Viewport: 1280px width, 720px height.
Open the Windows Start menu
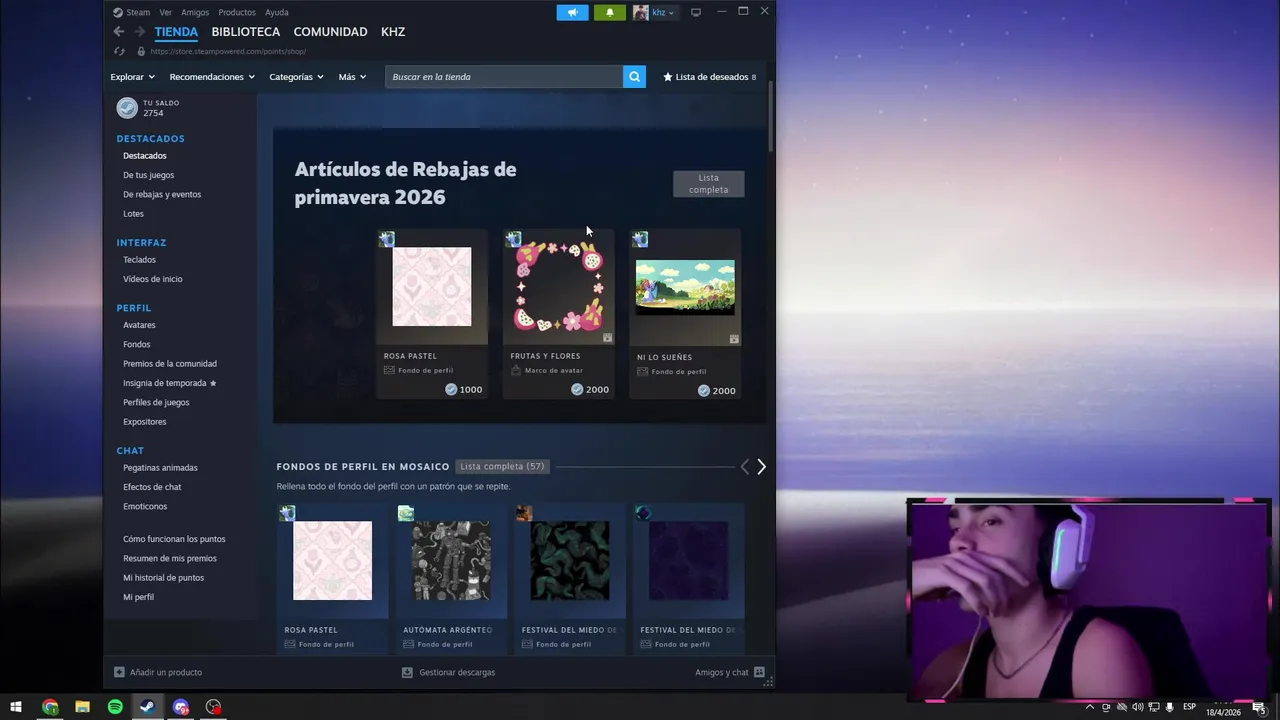pos(15,707)
